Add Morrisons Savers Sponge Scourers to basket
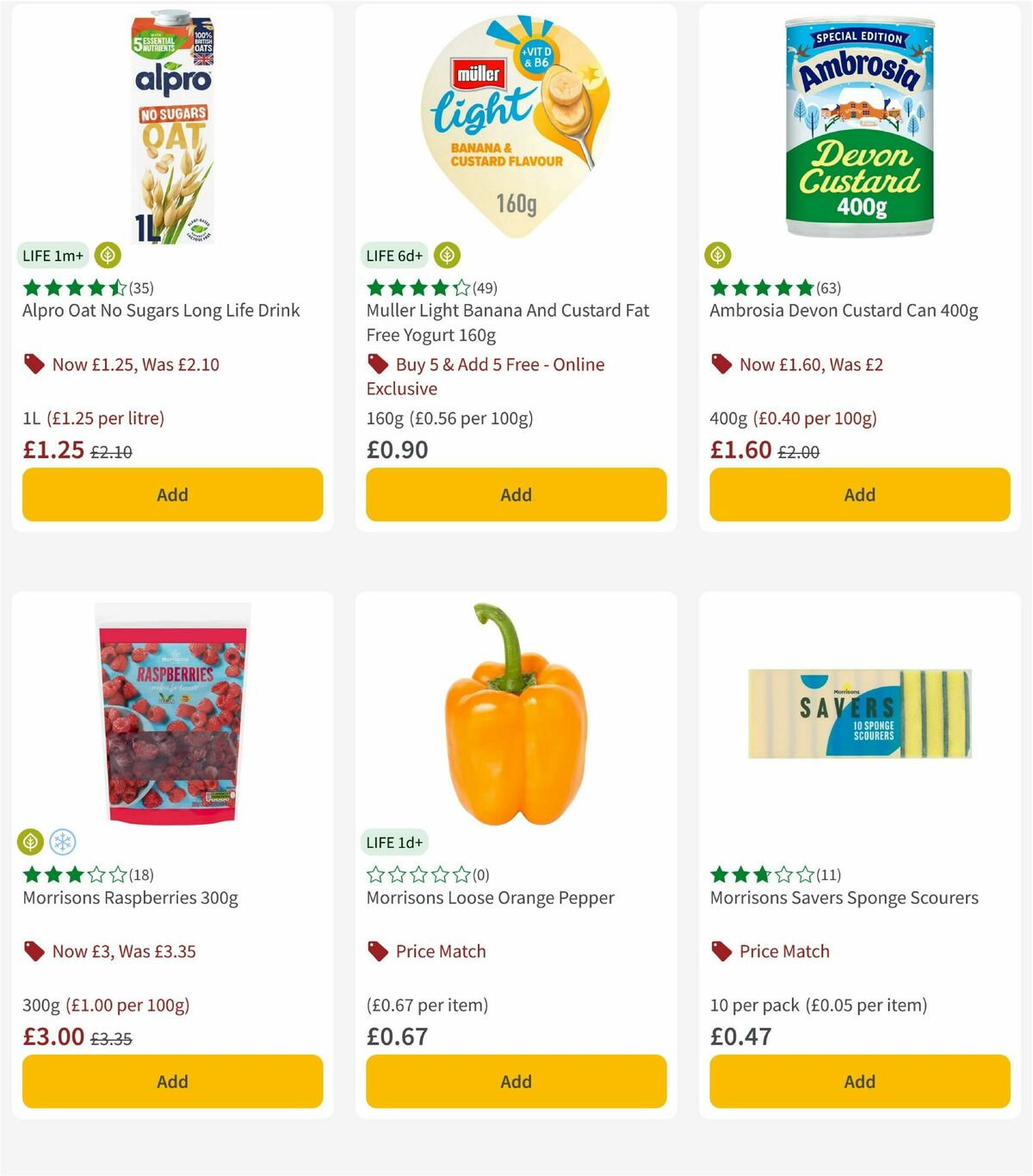Screen dimensions: 1033x1176 coord(859,1081)
